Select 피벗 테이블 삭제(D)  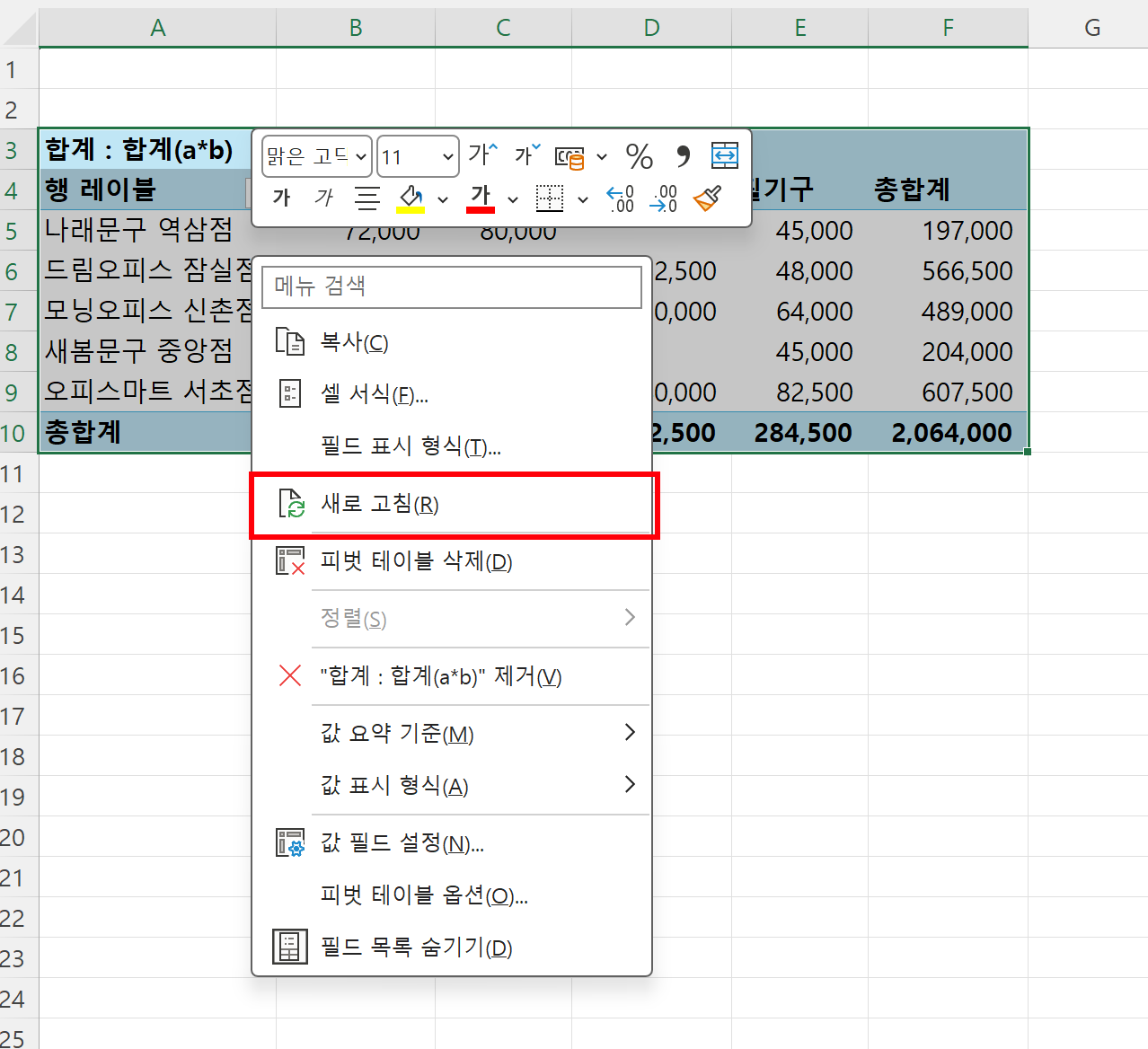[452, 561]
